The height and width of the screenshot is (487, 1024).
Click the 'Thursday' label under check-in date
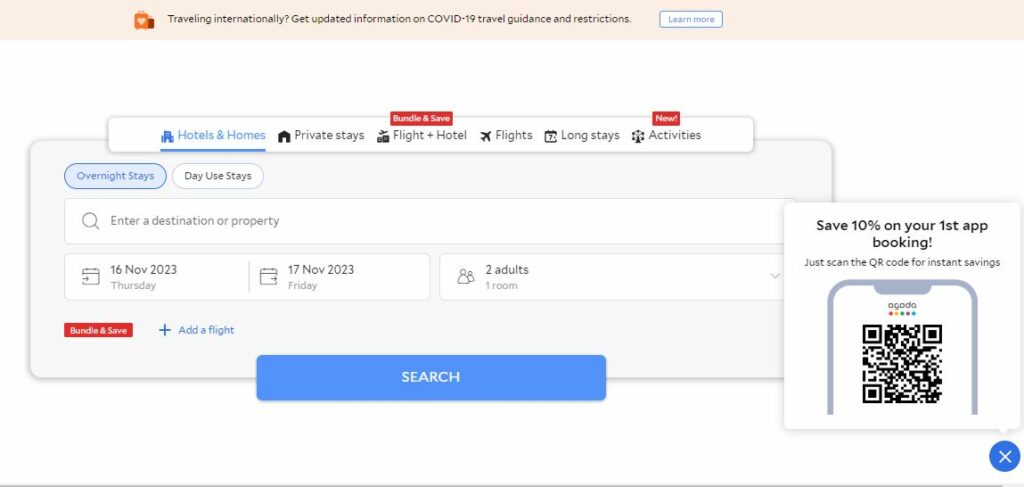pyautogui.click(x=133, y=286)
